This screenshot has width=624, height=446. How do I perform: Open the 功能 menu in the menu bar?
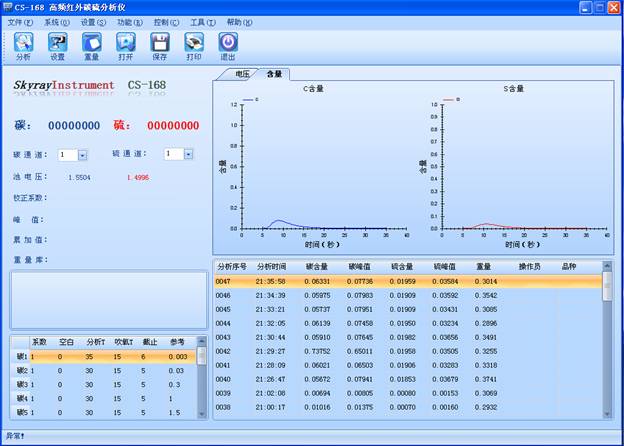[x=129, y=22]
